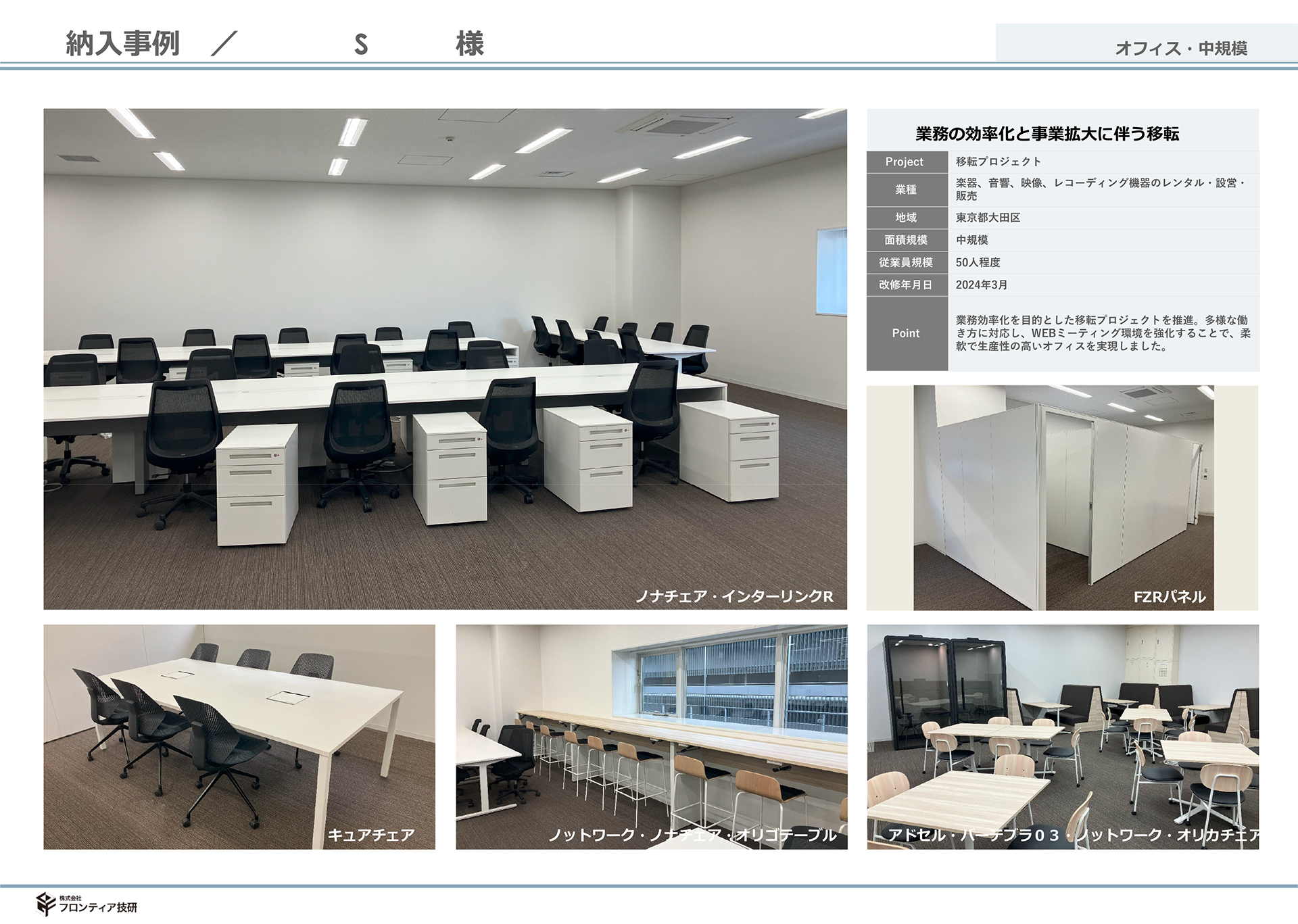Click the 東京都大田区 value text
The width and height of the screenshot is (1298, 924).
coord(988,218)
